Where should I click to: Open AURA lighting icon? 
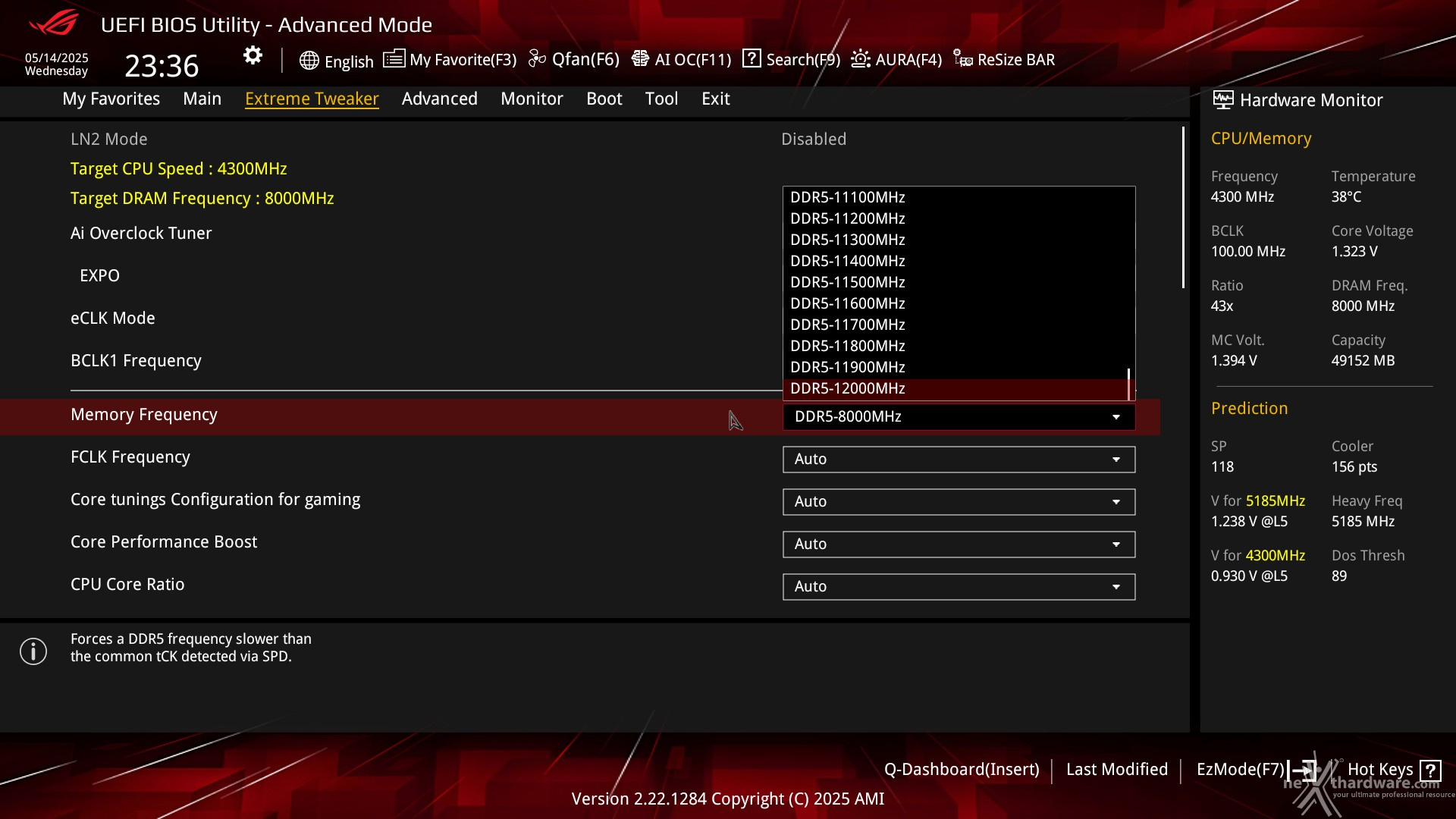coord(861,58)
